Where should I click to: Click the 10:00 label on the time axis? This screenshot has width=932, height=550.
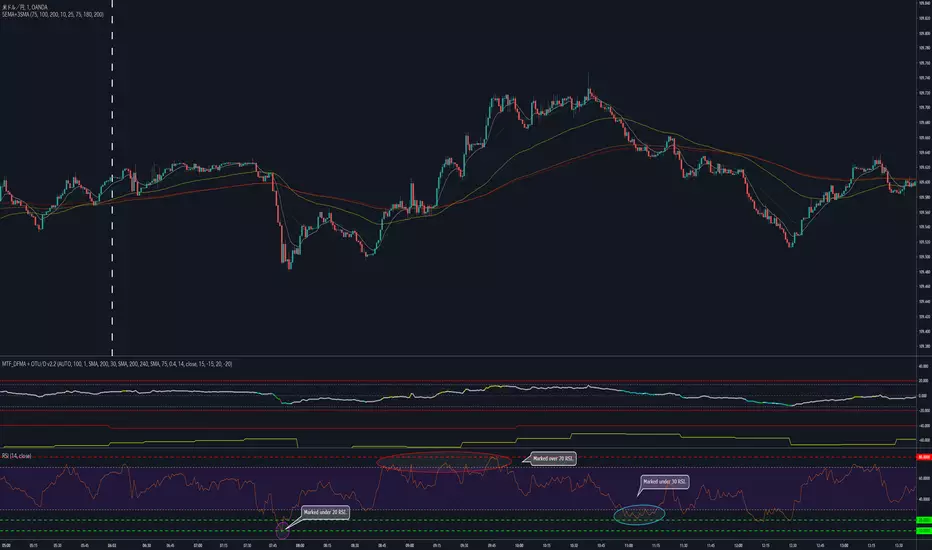(519, 545)
